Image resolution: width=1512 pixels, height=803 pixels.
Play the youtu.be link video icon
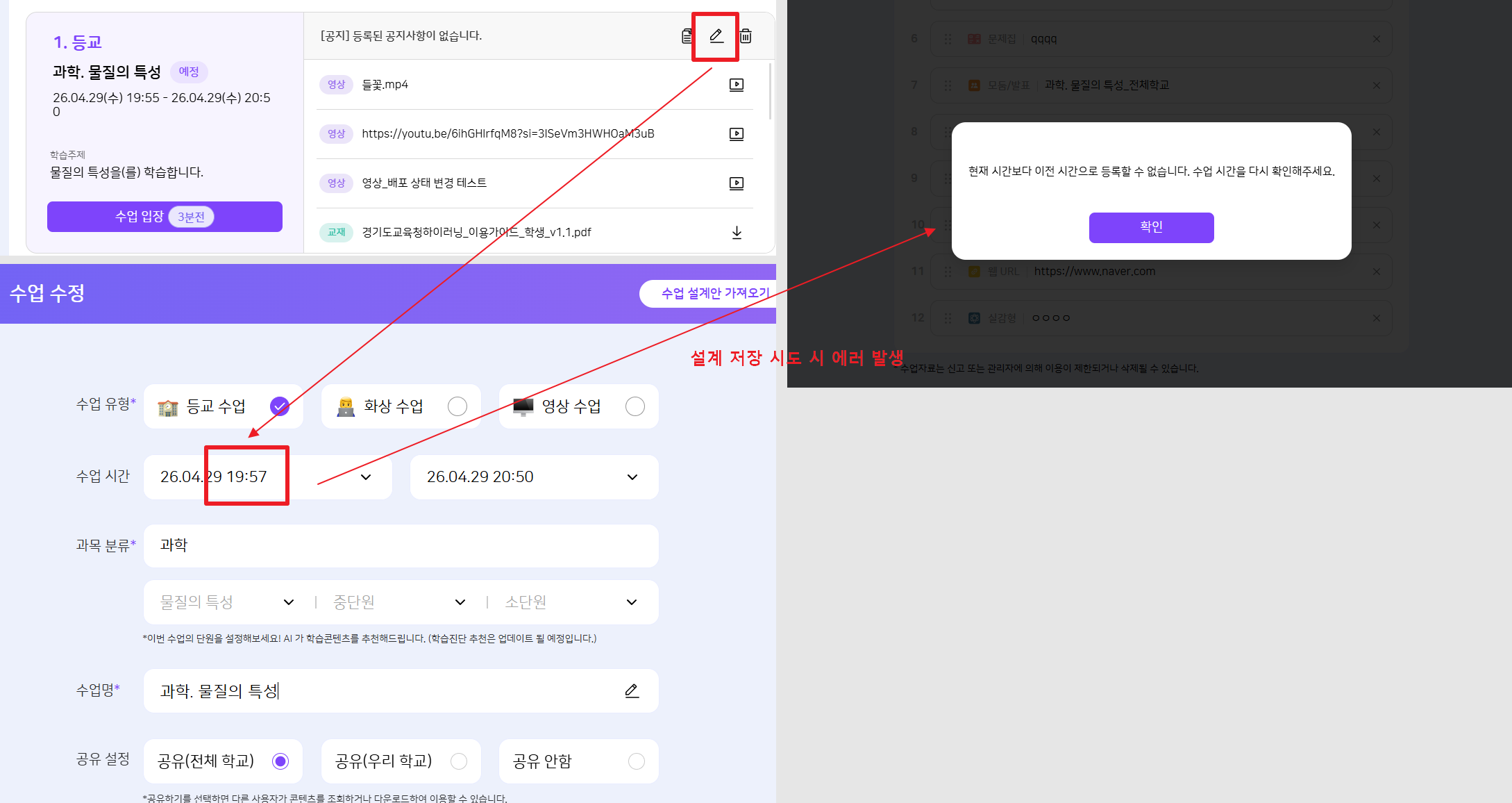tap(737, 134)
